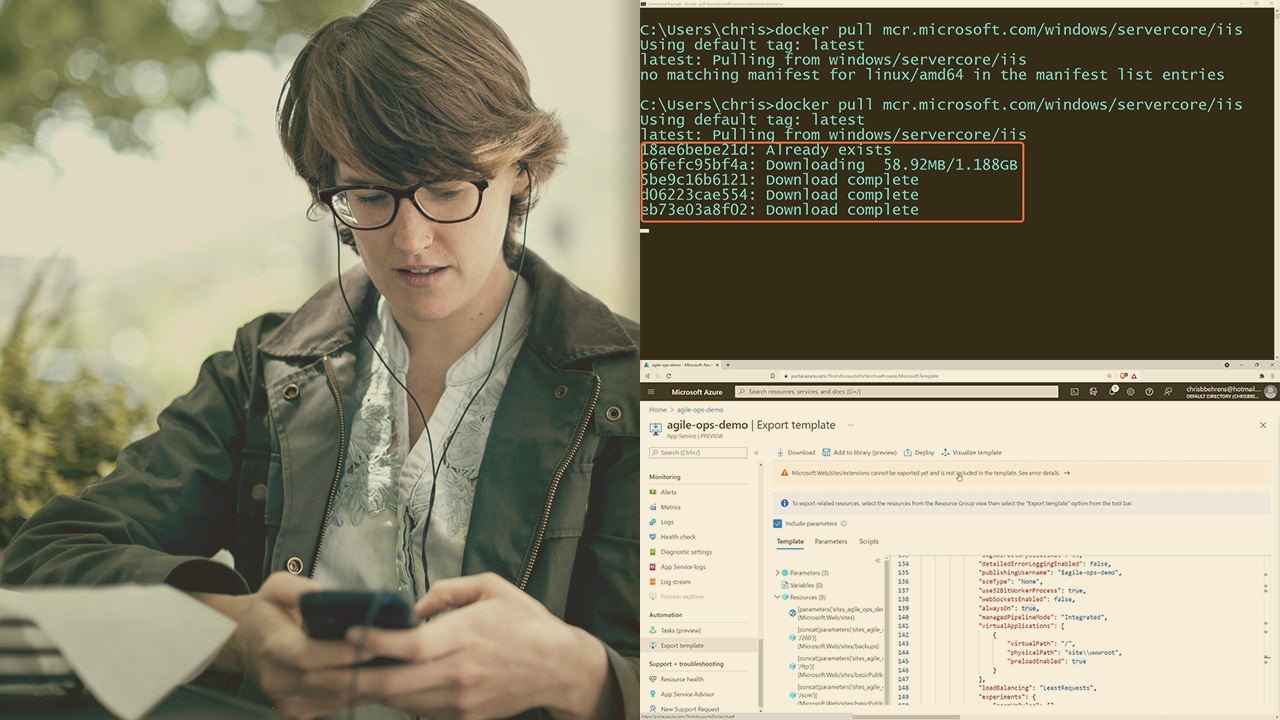Open Azure portal settings gear
Screen dimensions: 1280x720
[1130, 392]
